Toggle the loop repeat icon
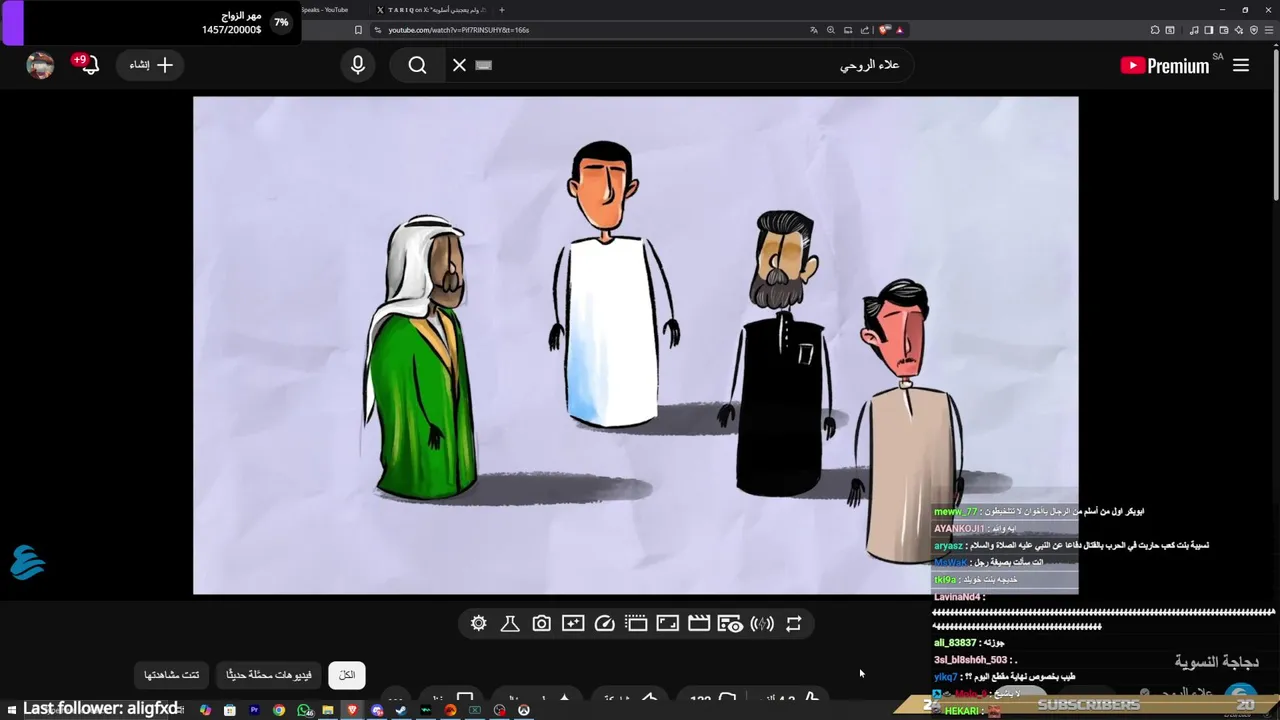1280x720 pixels. pos(794,624)
